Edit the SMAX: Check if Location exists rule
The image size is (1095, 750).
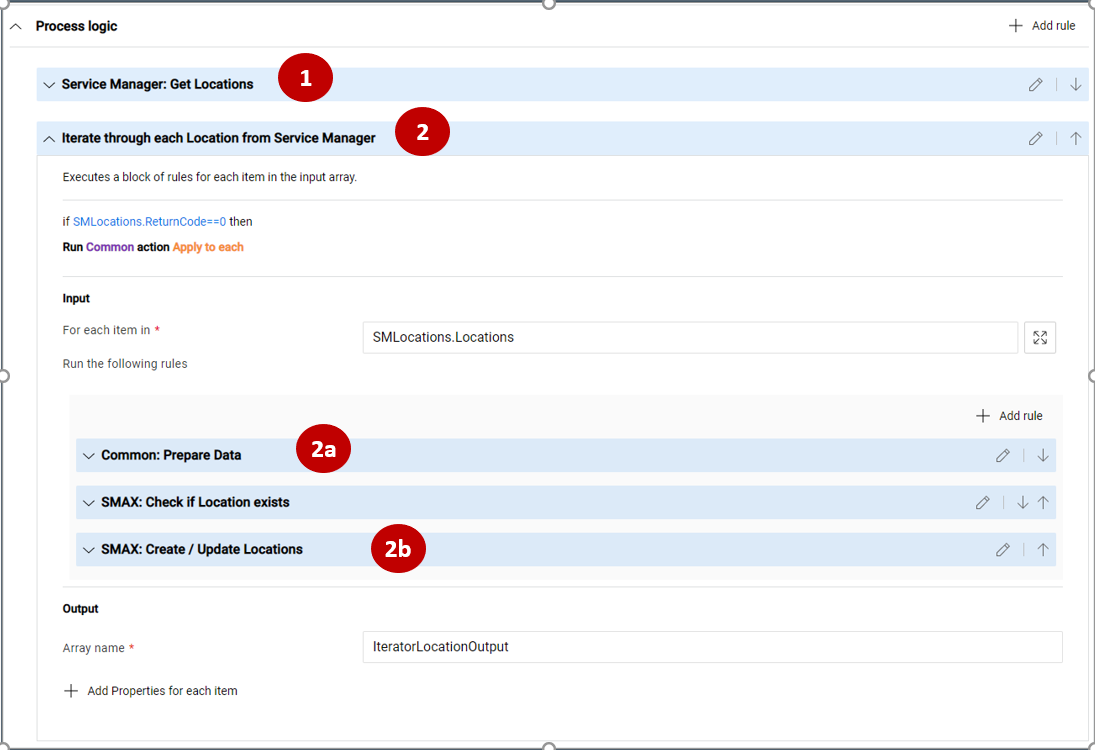pos(981,502)
